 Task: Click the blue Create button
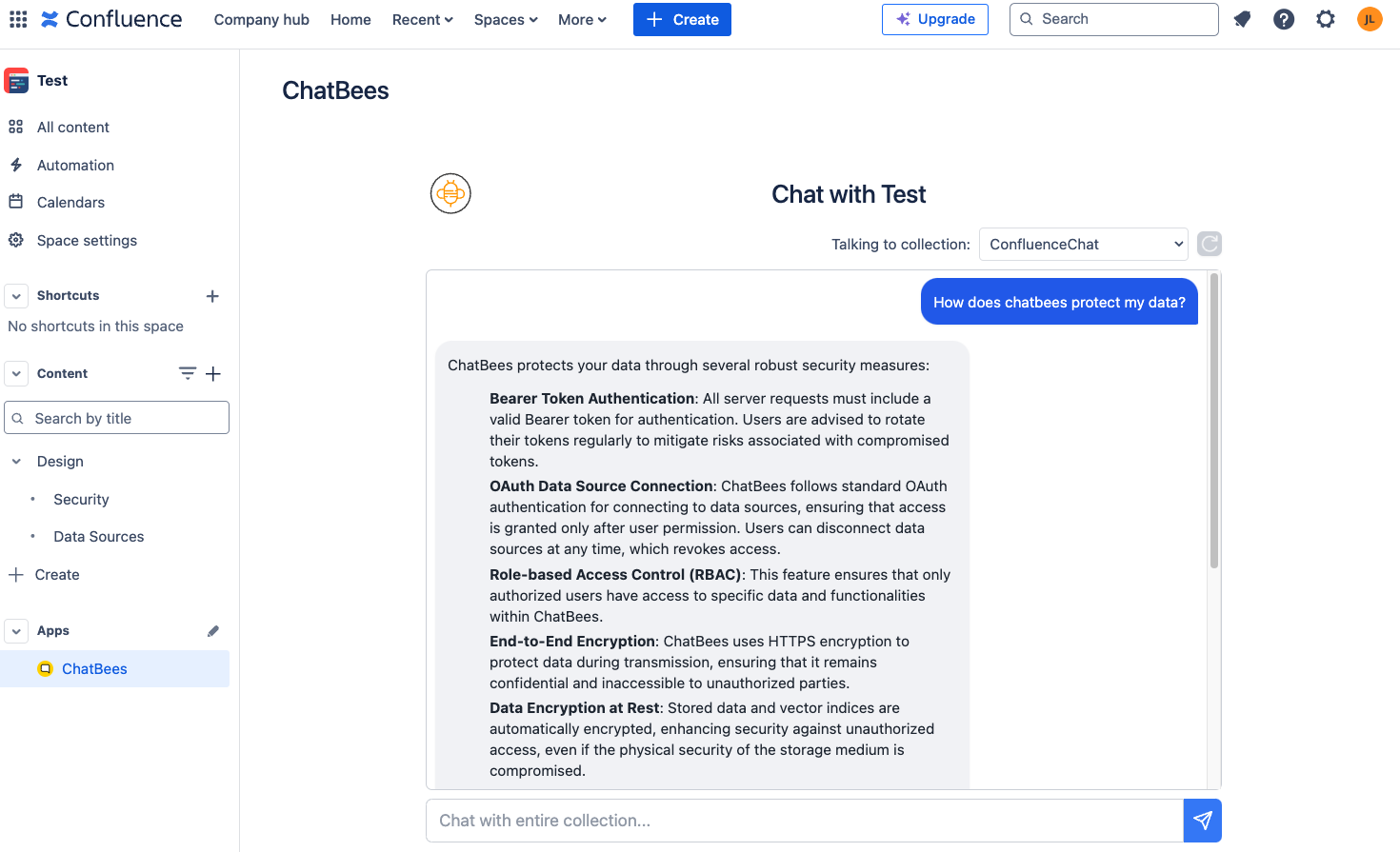coord(682,20)
